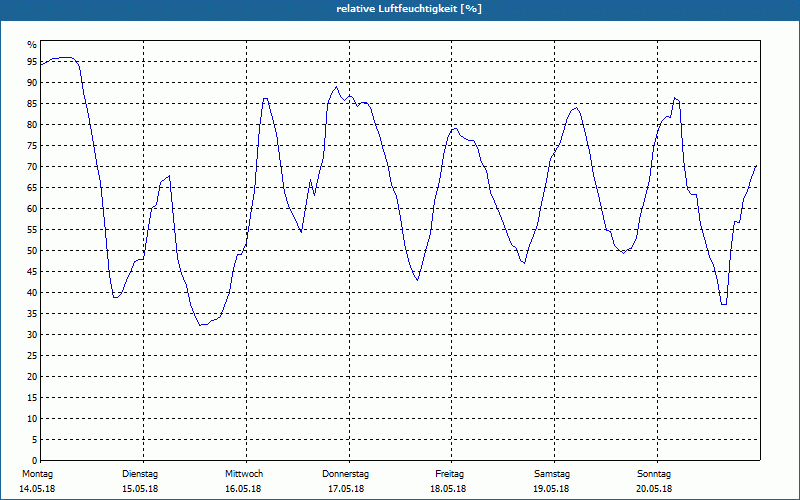Click the 'Freitag' day label
The image size is (800, 500).
click(x=449, y=474)
